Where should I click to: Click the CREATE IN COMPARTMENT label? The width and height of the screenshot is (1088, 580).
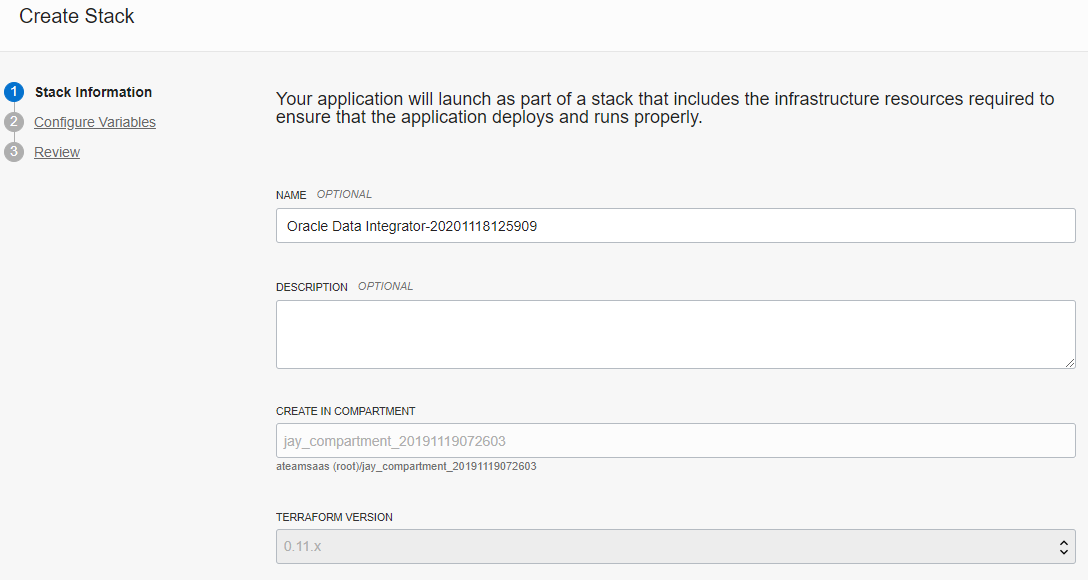tap(346, 411)
